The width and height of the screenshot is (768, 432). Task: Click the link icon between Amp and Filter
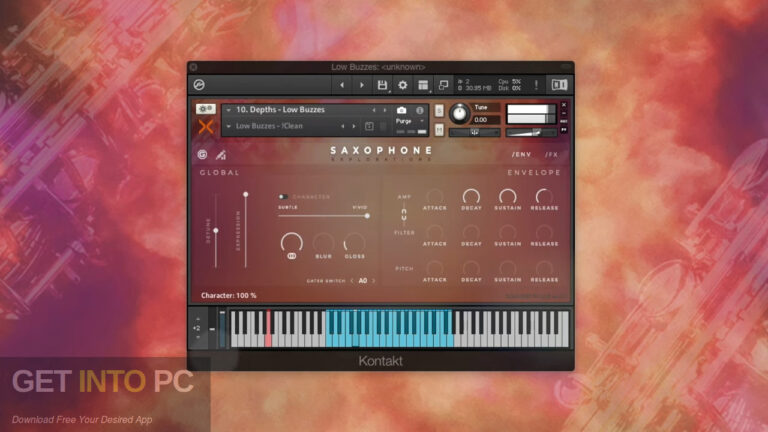tap(404, 215)
